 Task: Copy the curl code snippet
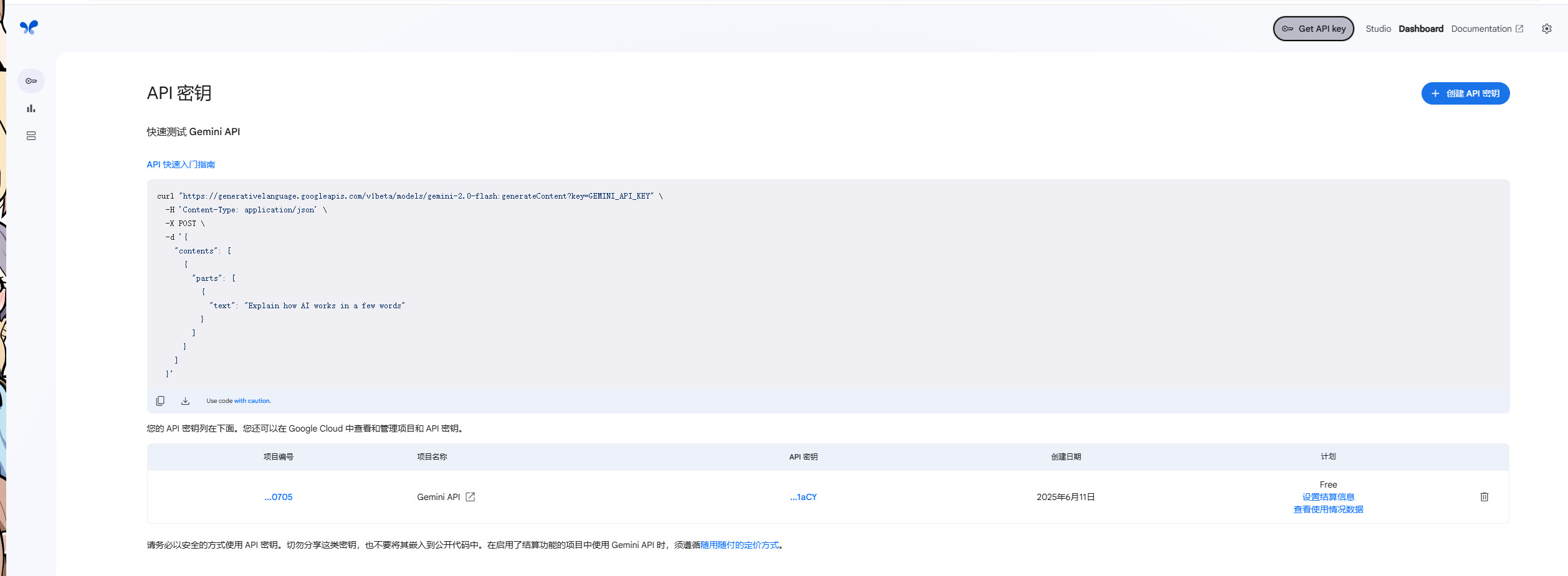pyautogui.click(x=160, y=401)
